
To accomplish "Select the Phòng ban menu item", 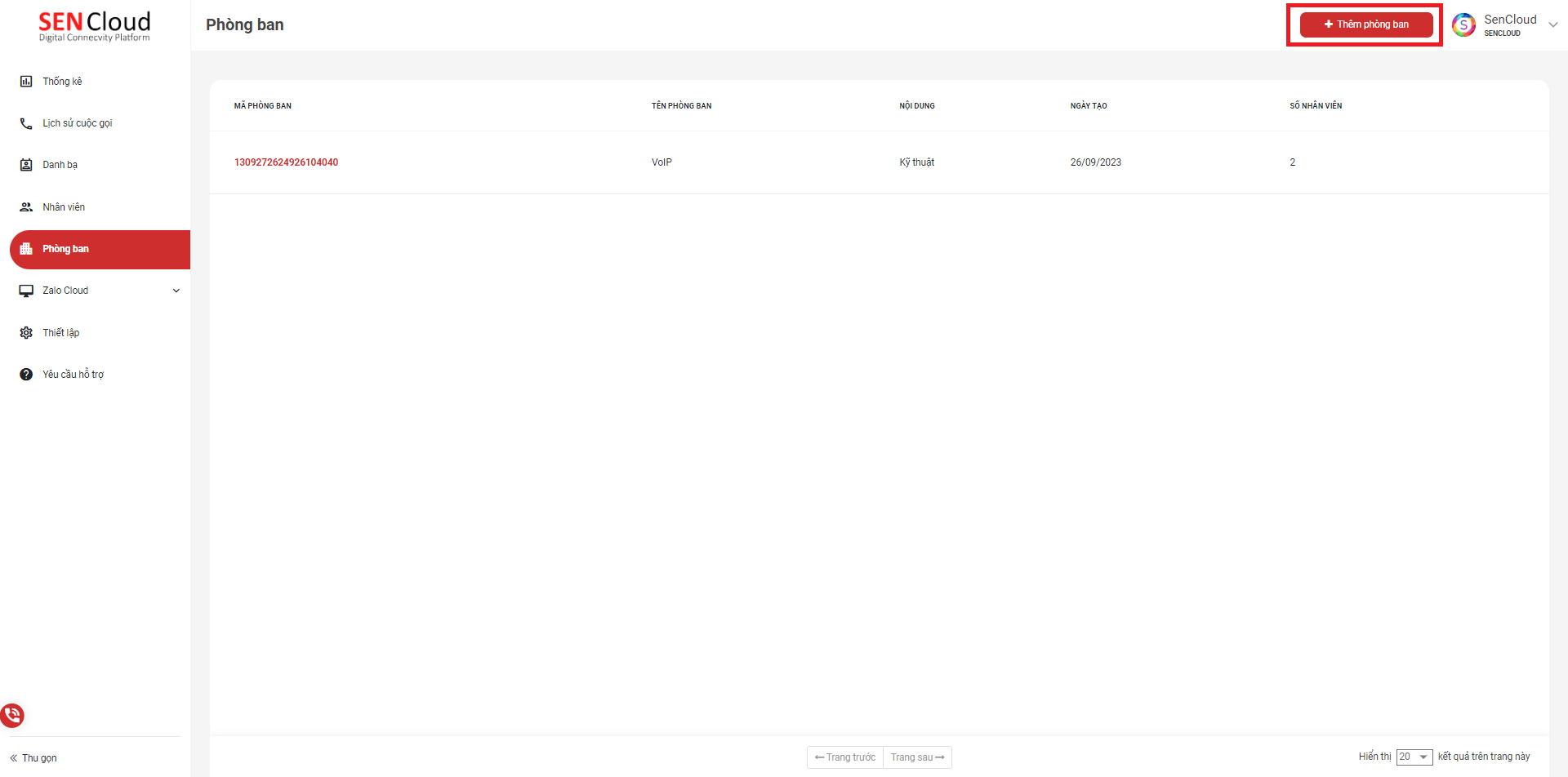I will [65, 249].
